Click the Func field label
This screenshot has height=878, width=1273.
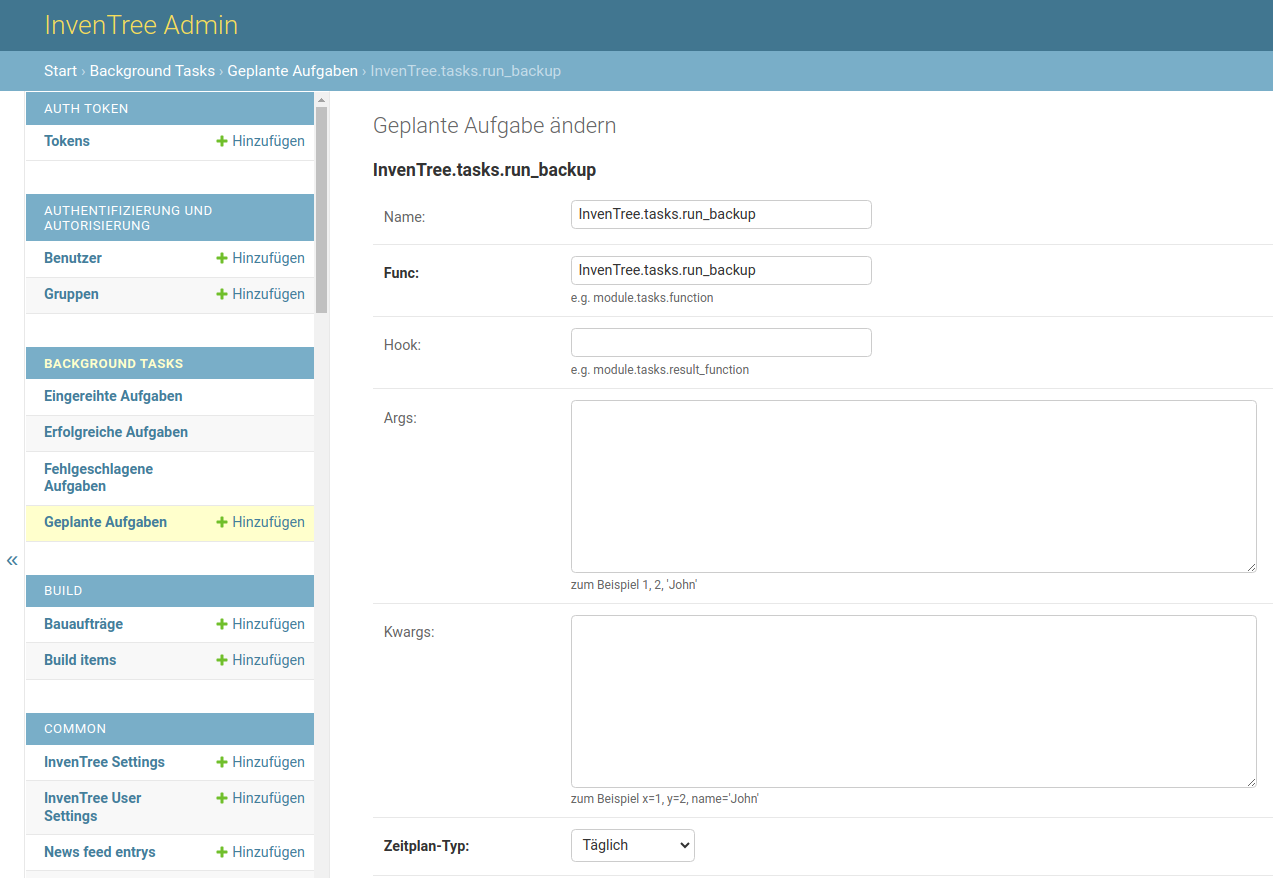pos(401,272)
